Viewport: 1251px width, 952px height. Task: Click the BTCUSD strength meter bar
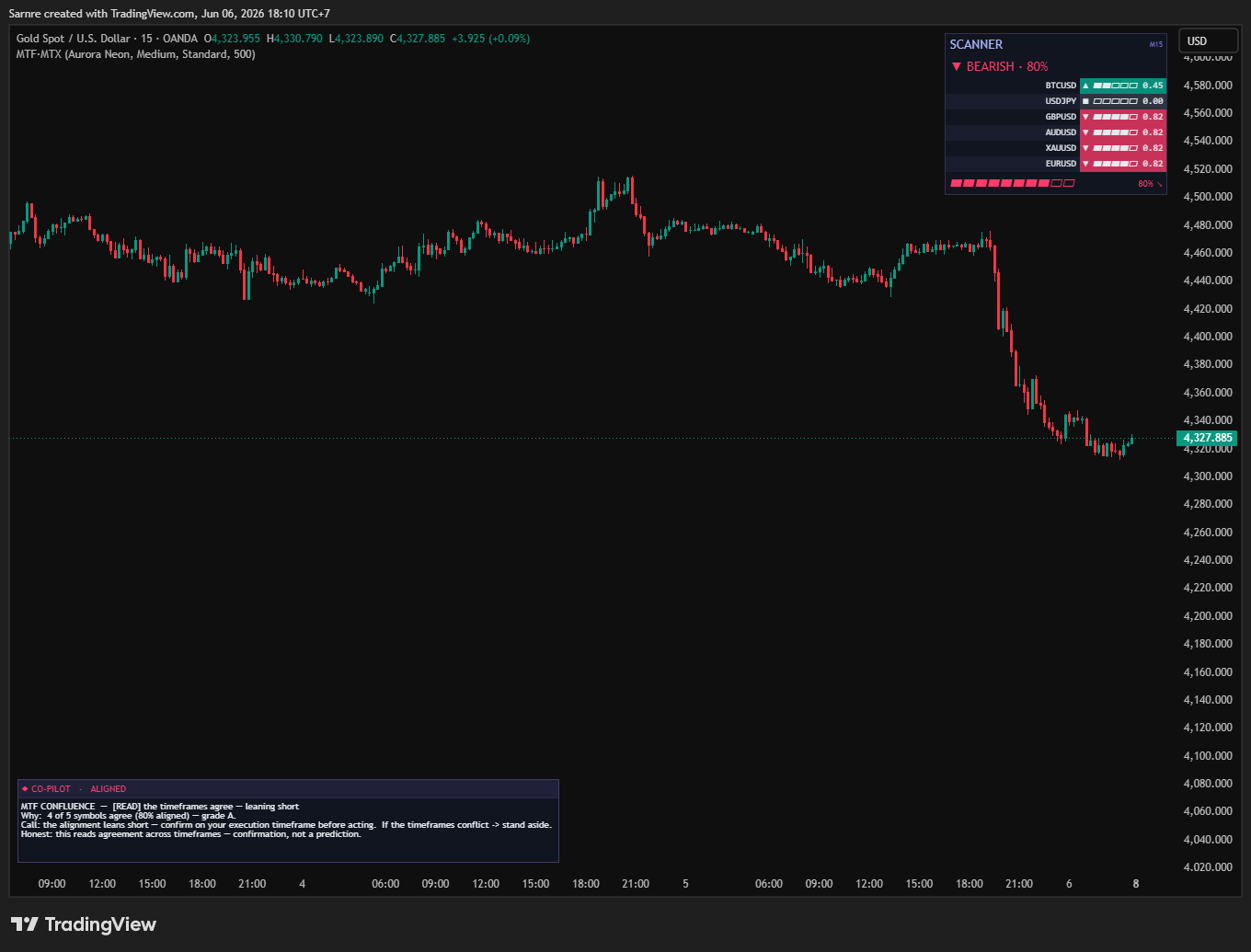[x=1115, y=86]
